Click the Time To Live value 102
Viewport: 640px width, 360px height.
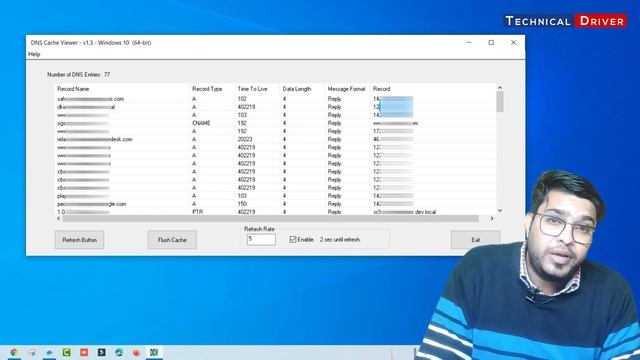click(x=242, y=99)
